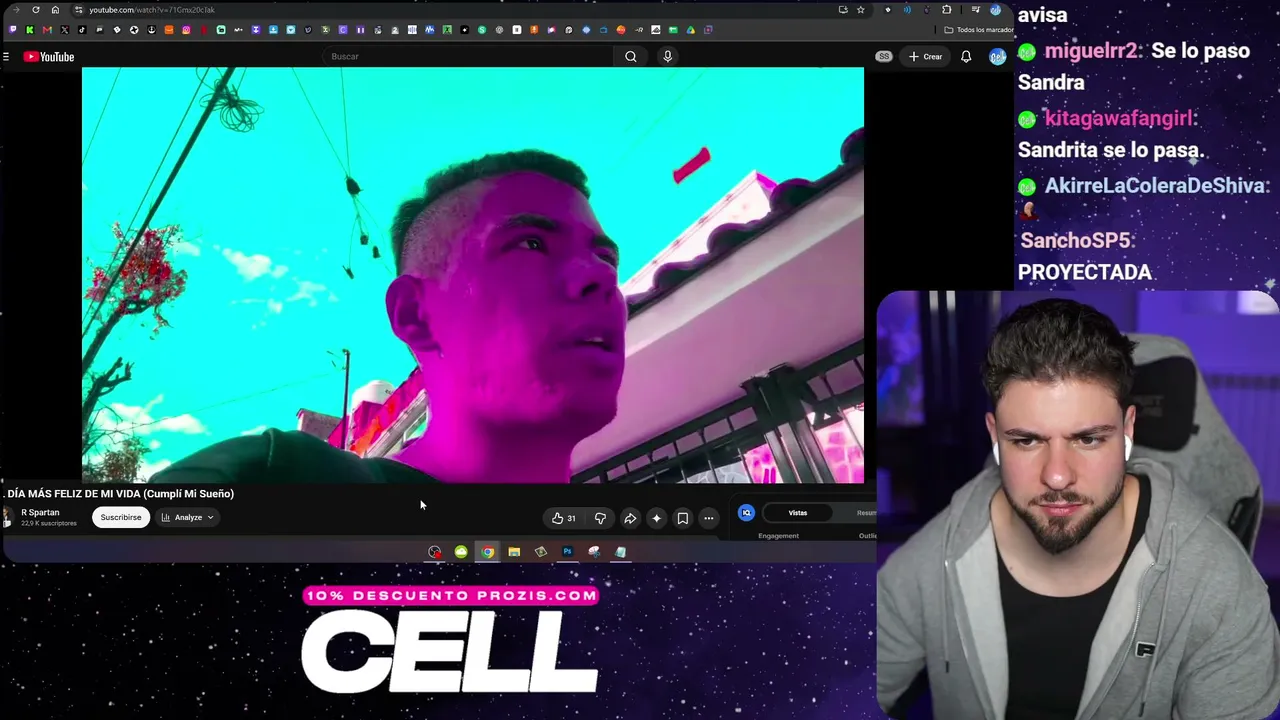Go to the browser home page icon
The width and height of the screenshot is (1280, 720).
point(55,10)
